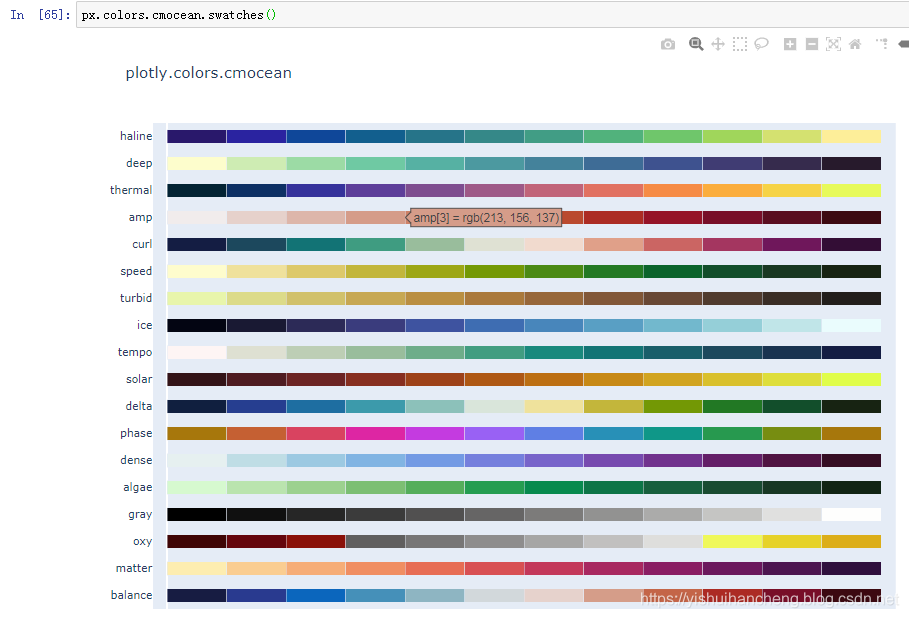Viewport: 909px width, 618px height.
Task: Click the first dark navy curl swatch
Action: point(197,244)
